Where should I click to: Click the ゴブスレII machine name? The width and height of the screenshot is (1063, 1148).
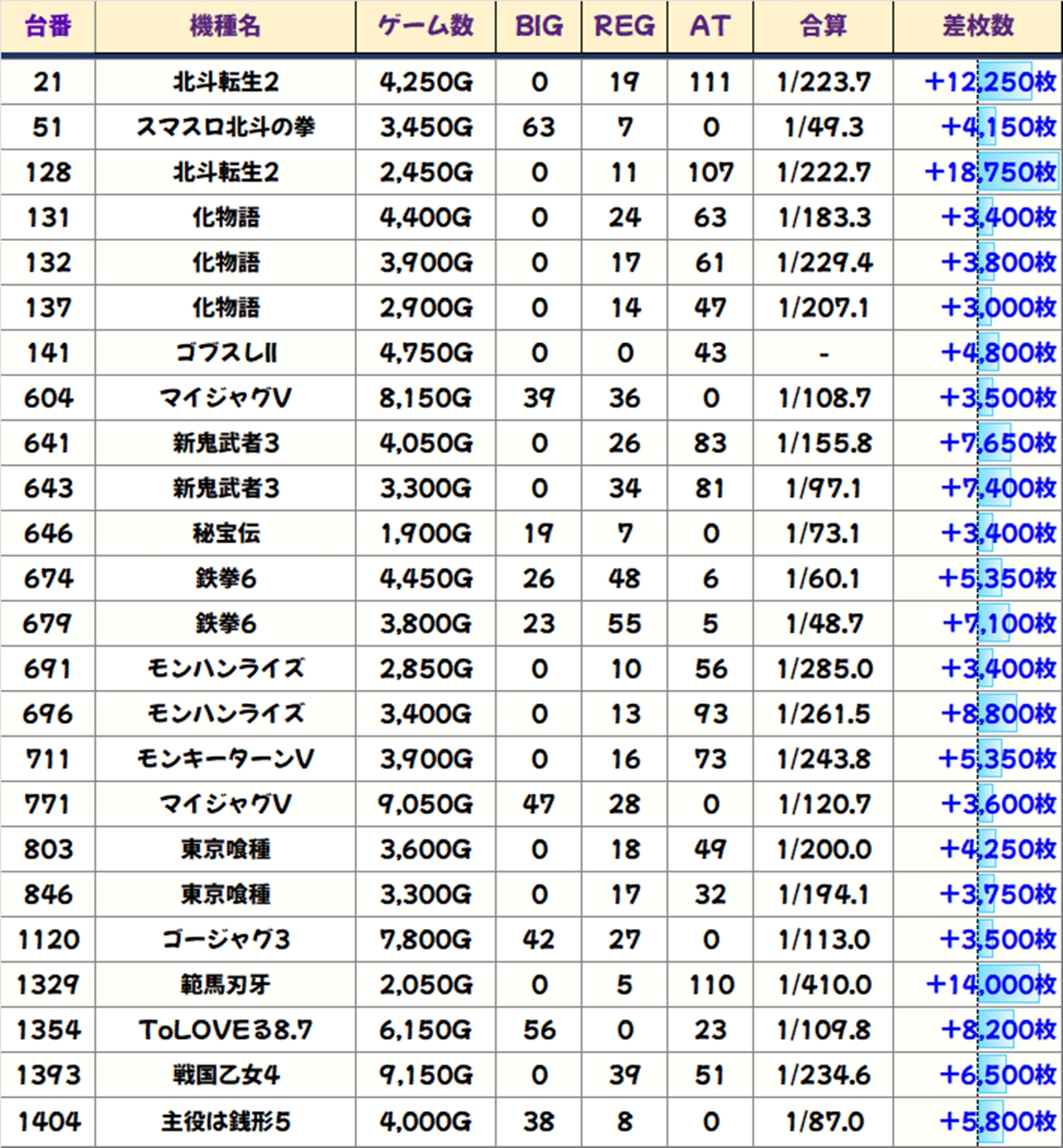click(x=225, y=353)
